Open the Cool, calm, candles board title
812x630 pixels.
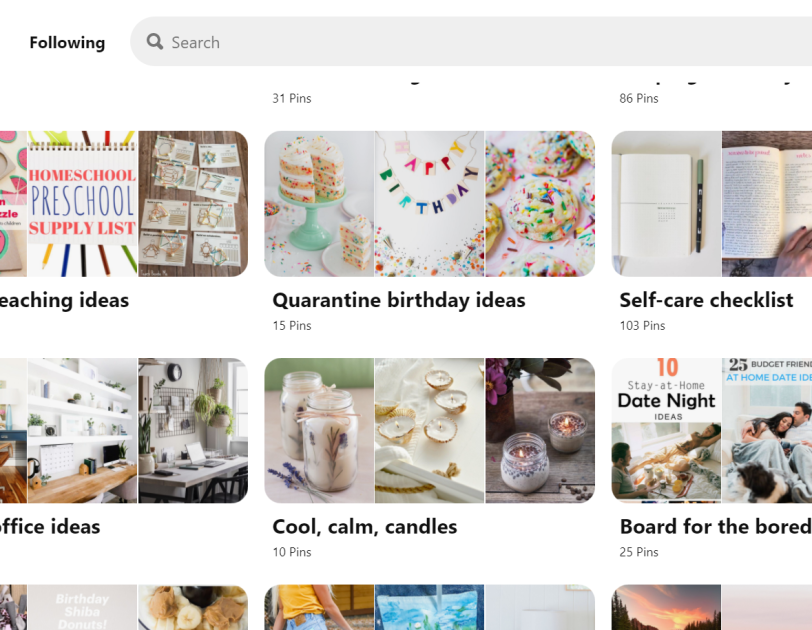click(x=365, y=527)
